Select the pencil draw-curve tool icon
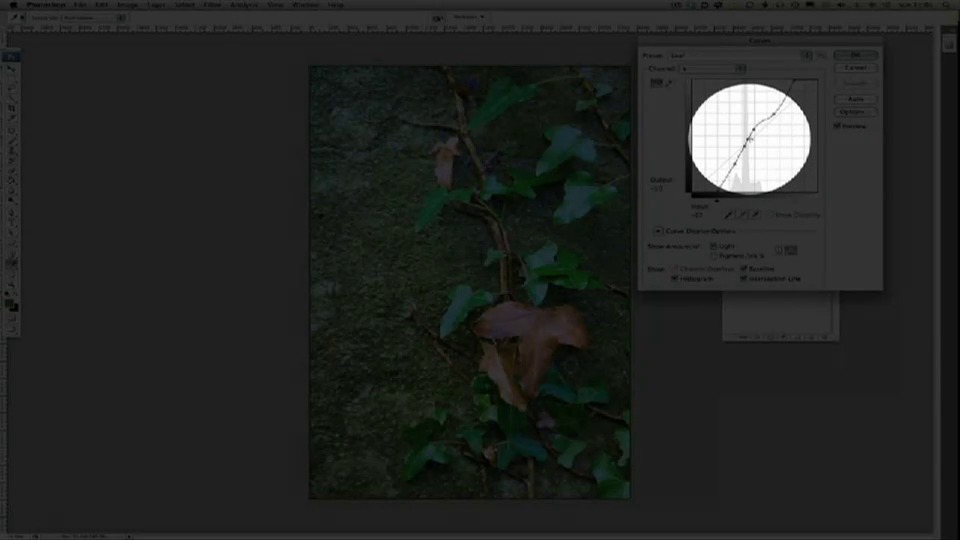Screen dimensions: 960x540 pyautogui.click(x=669, y=83)
